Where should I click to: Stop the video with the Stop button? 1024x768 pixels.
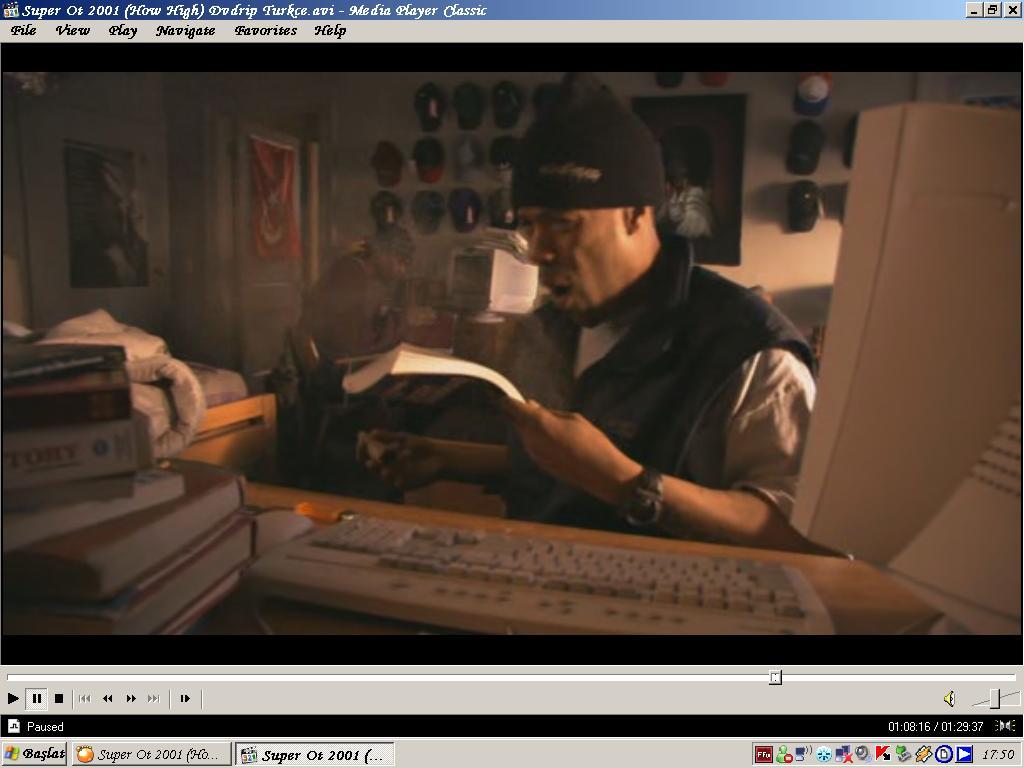click(59, 698)
